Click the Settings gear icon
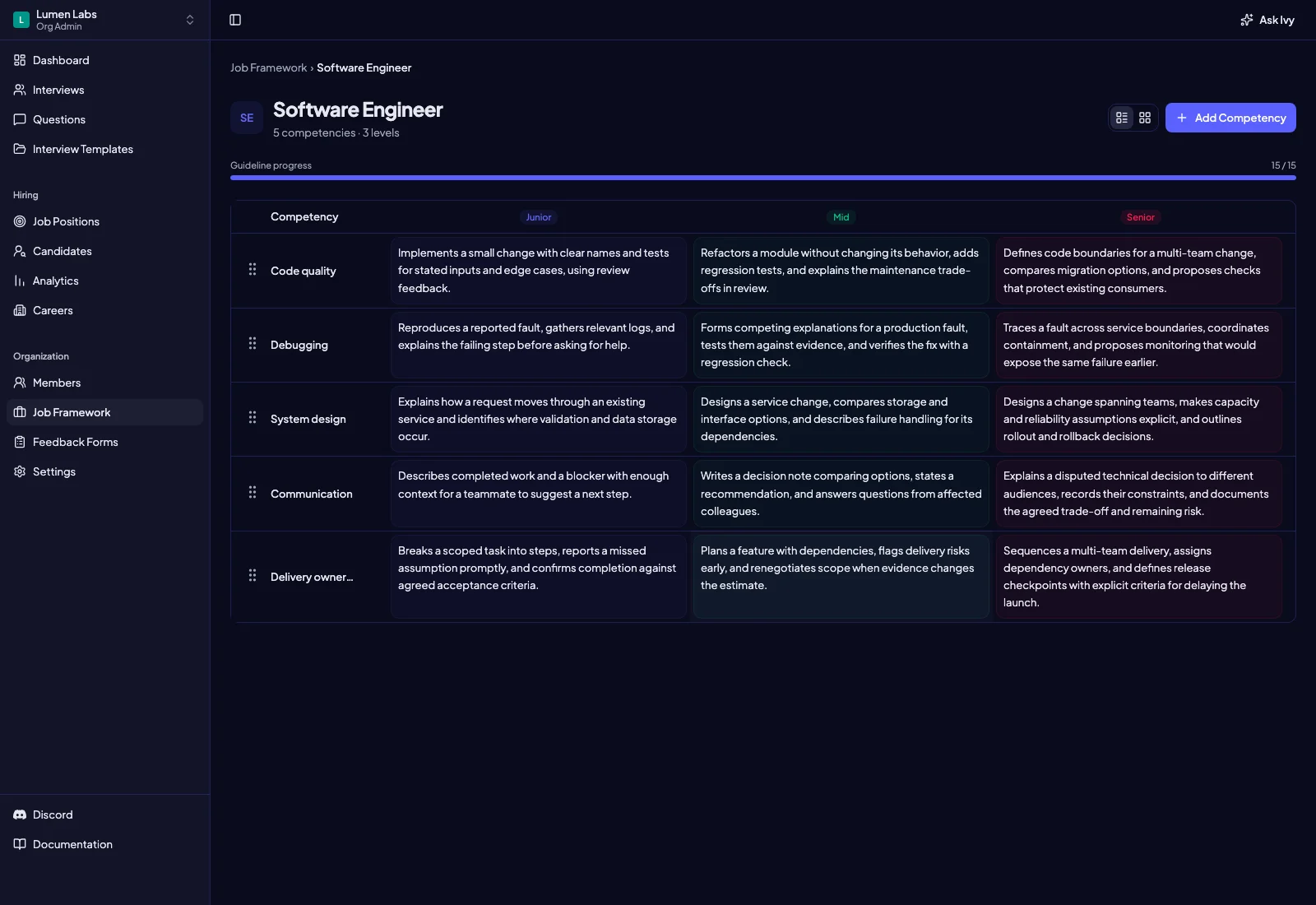The image size is (1316, 905). (20, 471)
